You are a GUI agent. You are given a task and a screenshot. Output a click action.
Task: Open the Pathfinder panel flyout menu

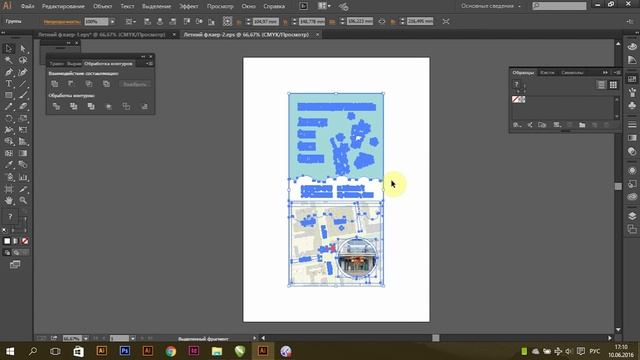(x=149, y=64)
